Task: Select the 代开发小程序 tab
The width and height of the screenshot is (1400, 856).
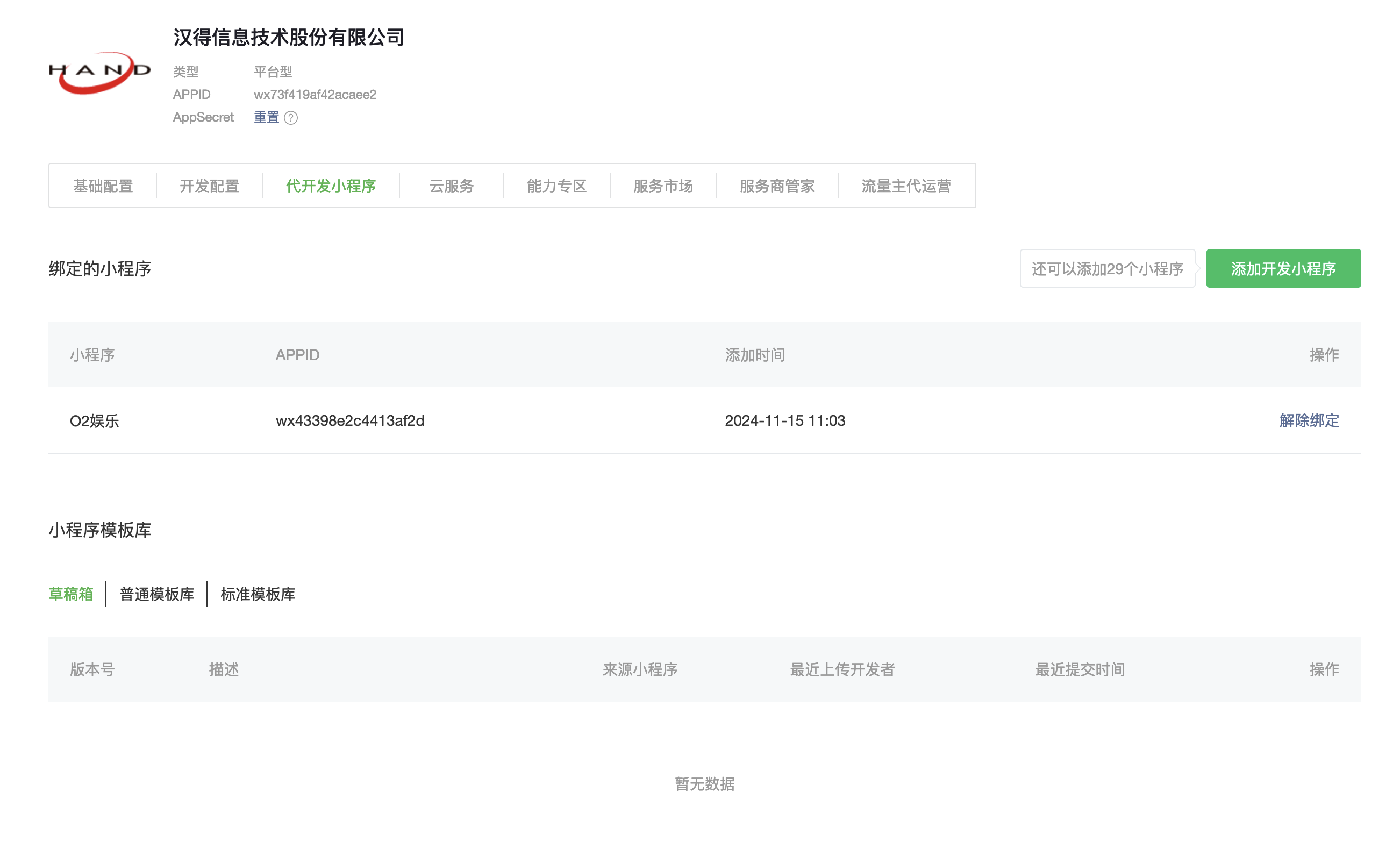Action: [x=331, y=186]
